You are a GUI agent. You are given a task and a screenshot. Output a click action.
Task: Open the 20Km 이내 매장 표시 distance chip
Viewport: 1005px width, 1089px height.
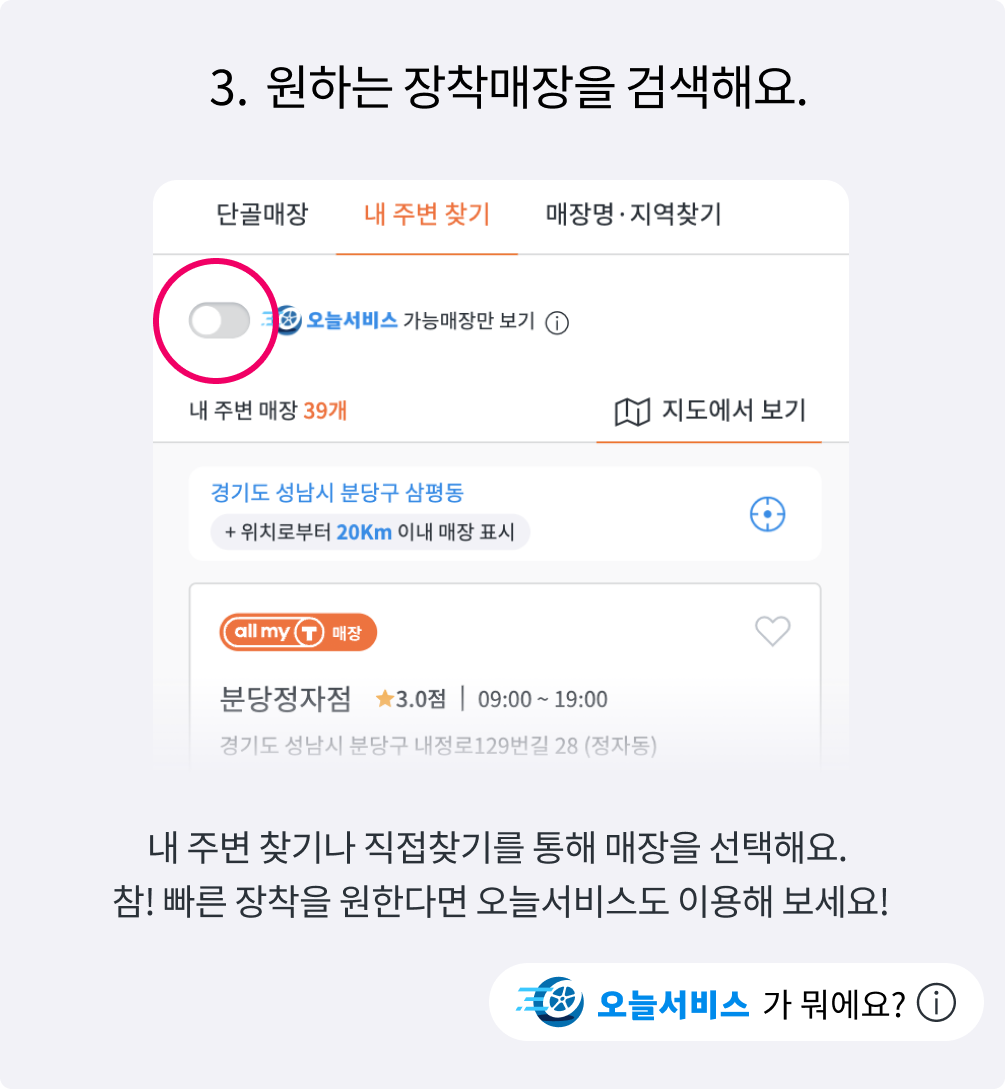pos(370,532)
